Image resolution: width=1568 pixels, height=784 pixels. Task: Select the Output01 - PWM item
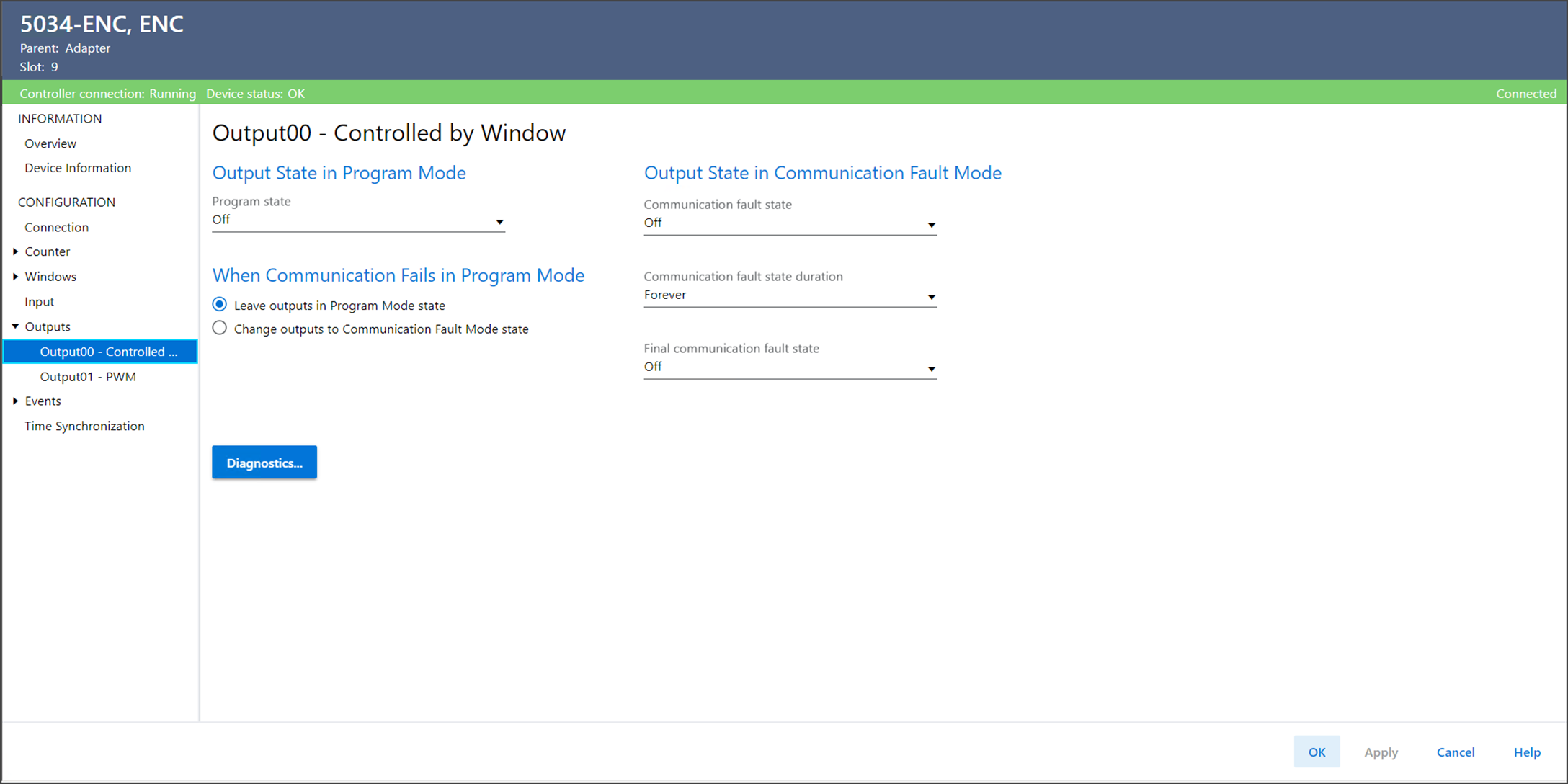(x=88, y=376)
